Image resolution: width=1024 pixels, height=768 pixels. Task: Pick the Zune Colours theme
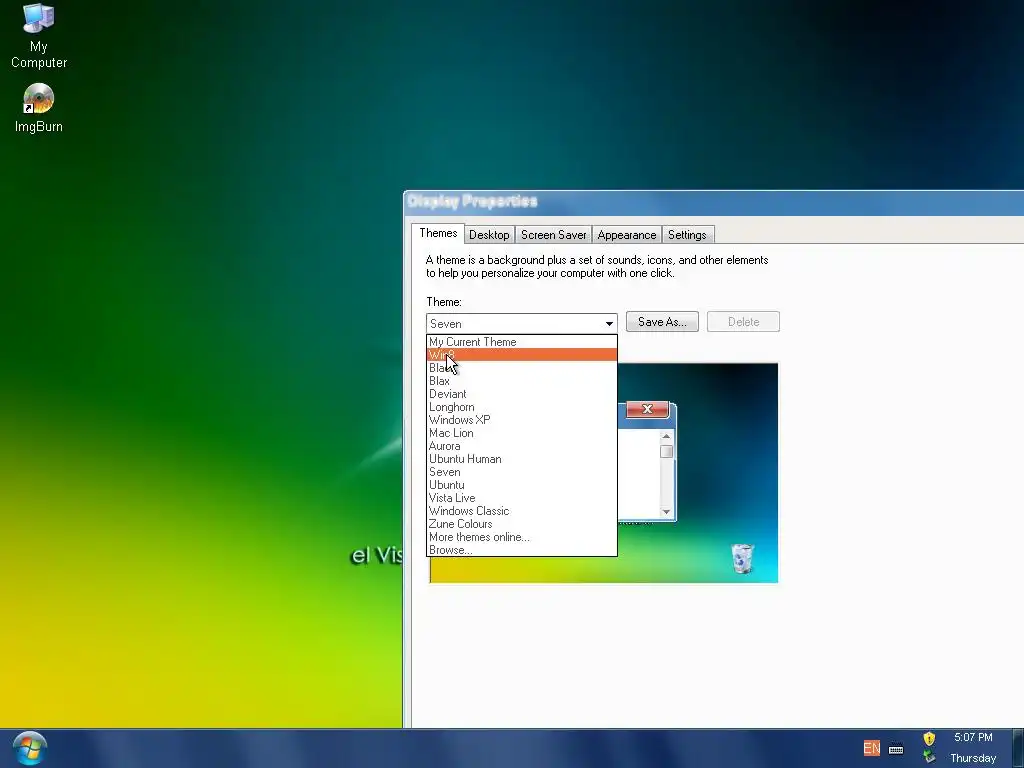(521, 524)
